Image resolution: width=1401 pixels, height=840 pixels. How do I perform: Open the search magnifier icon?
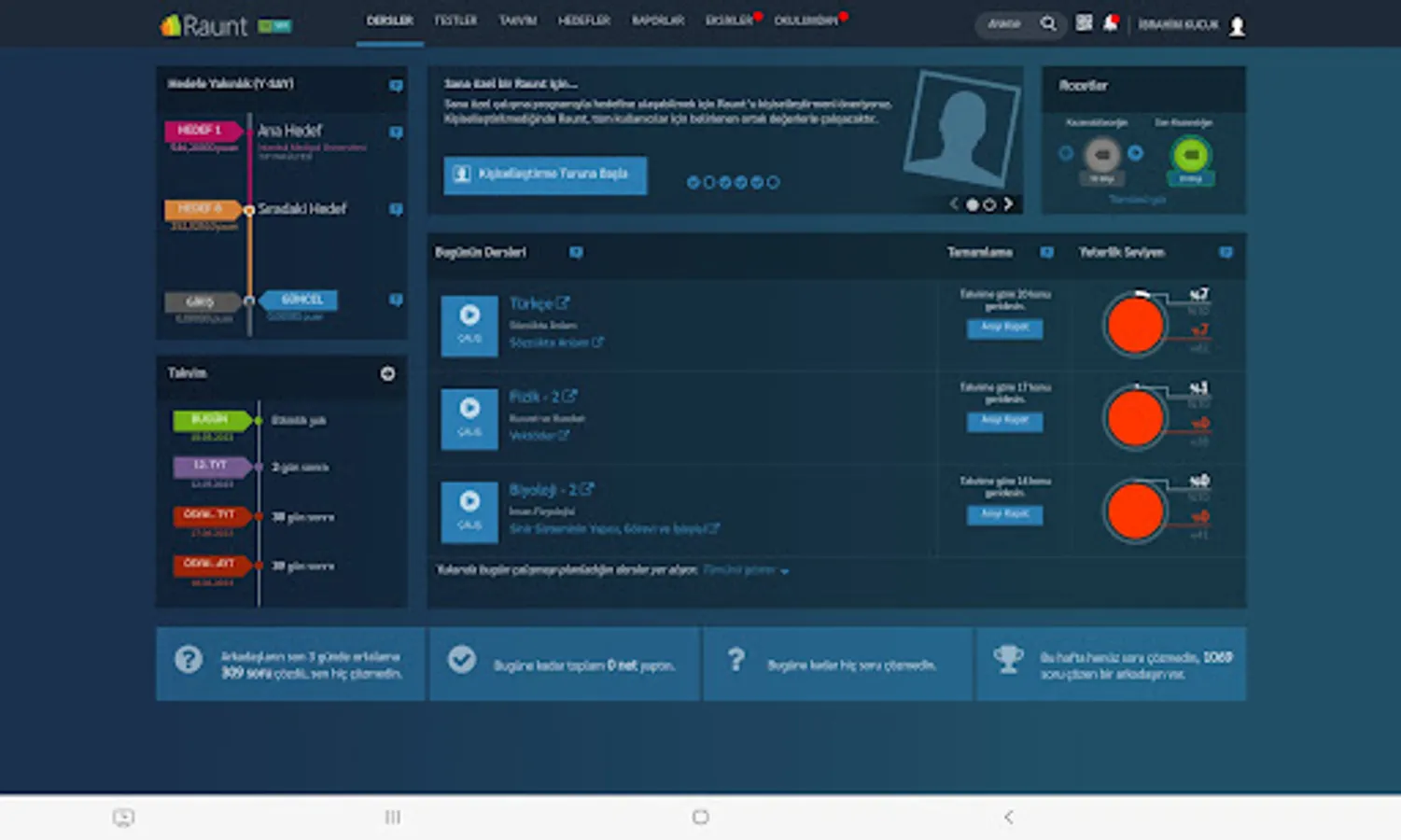[1048, 23]
